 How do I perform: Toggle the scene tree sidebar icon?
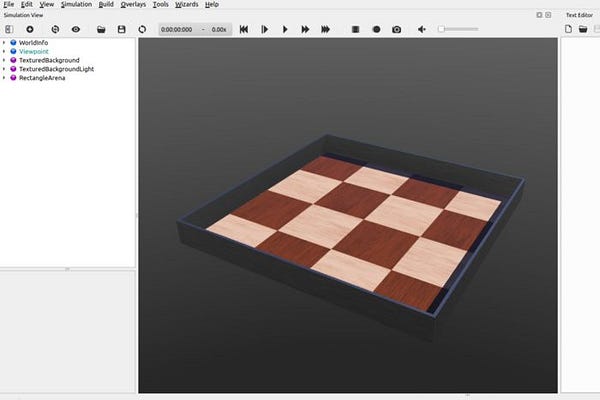(9, 29)
